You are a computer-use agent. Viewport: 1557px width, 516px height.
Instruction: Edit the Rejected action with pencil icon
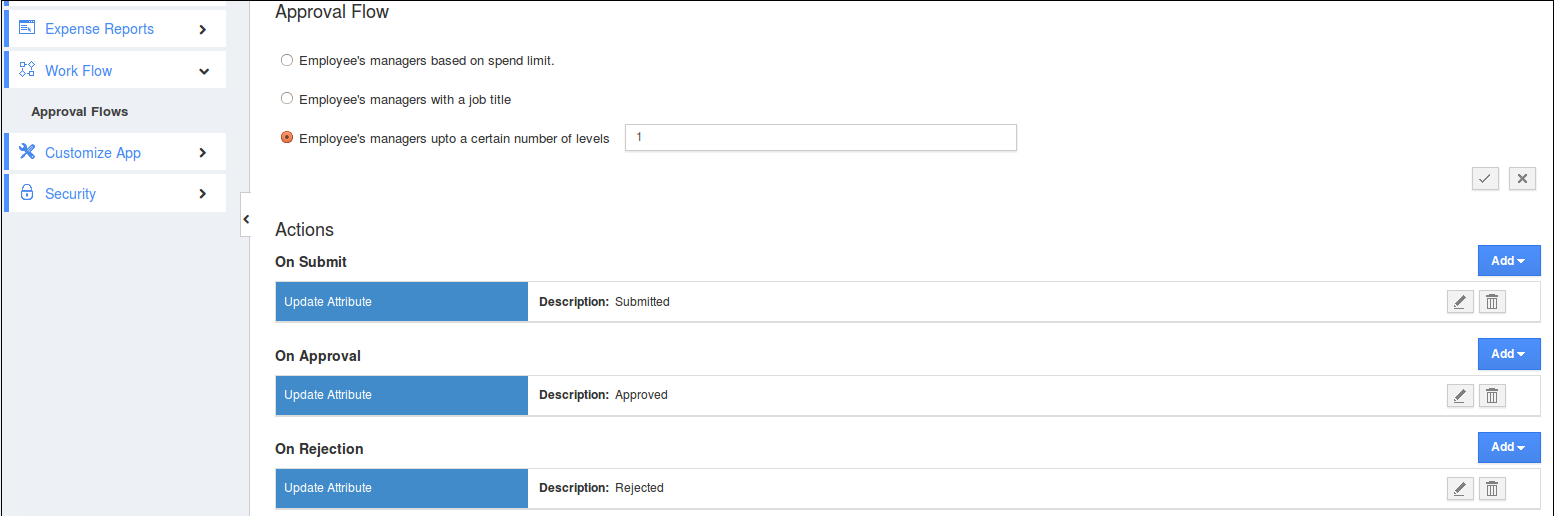tap(1460, 489)
